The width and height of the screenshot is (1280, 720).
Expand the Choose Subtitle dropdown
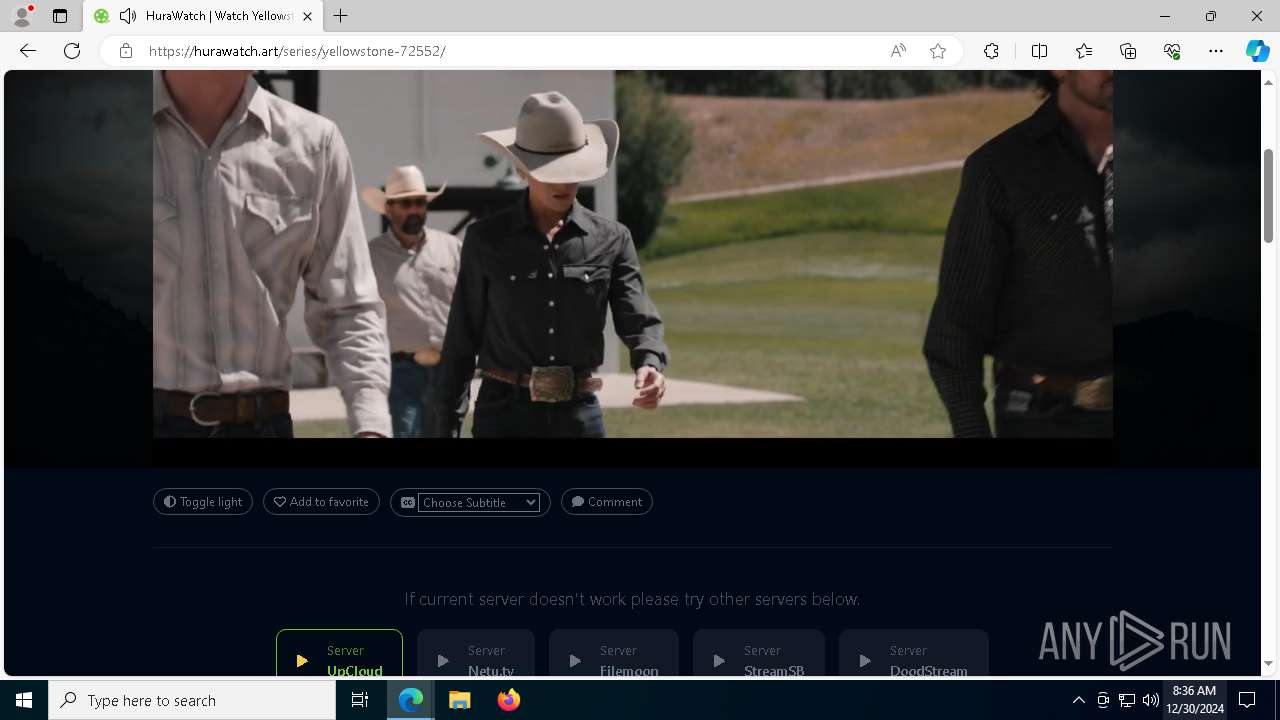tap(479, 502)
